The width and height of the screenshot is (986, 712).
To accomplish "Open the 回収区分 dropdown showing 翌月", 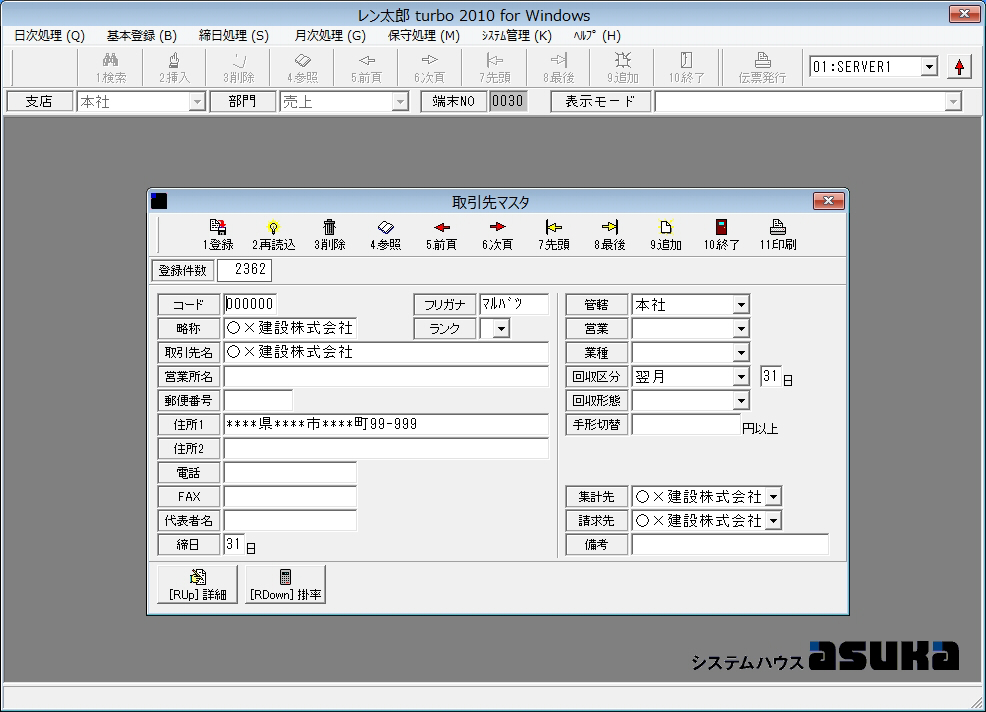I will (x=740, y=377).
